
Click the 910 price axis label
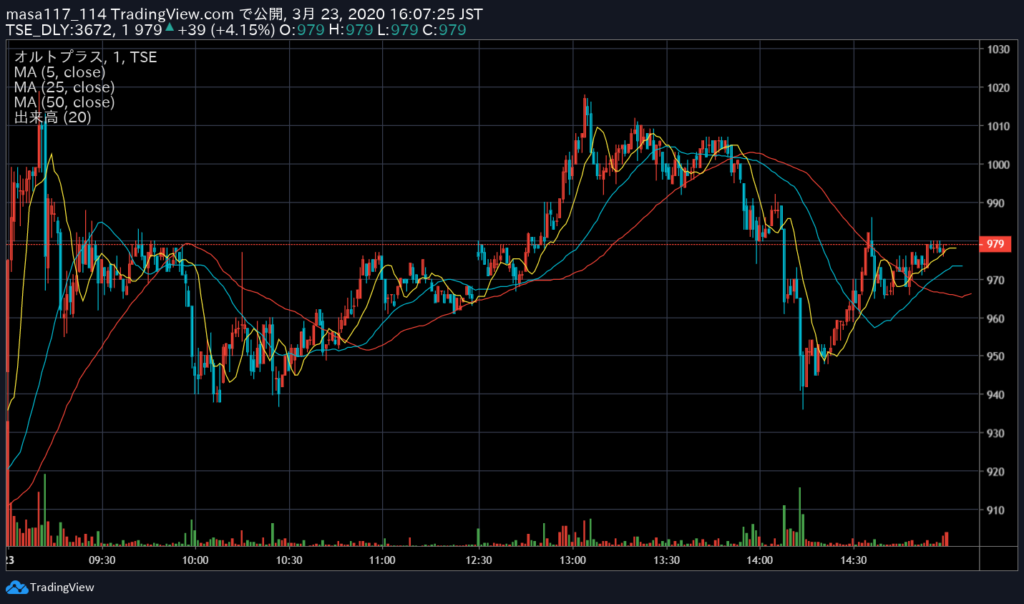[995, 511]
